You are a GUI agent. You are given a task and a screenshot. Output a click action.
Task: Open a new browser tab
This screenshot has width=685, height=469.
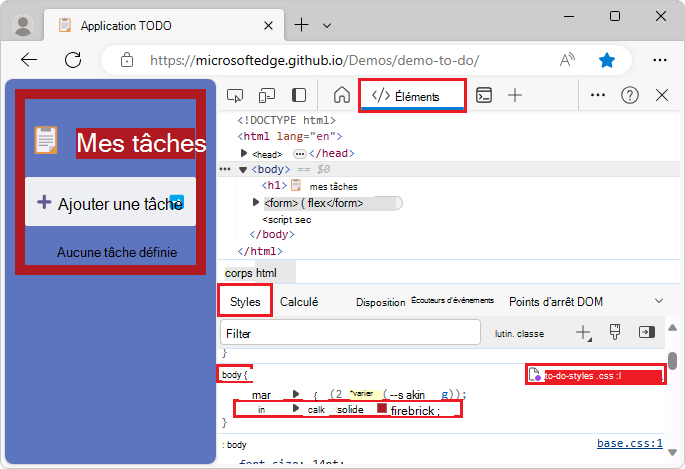301,25
